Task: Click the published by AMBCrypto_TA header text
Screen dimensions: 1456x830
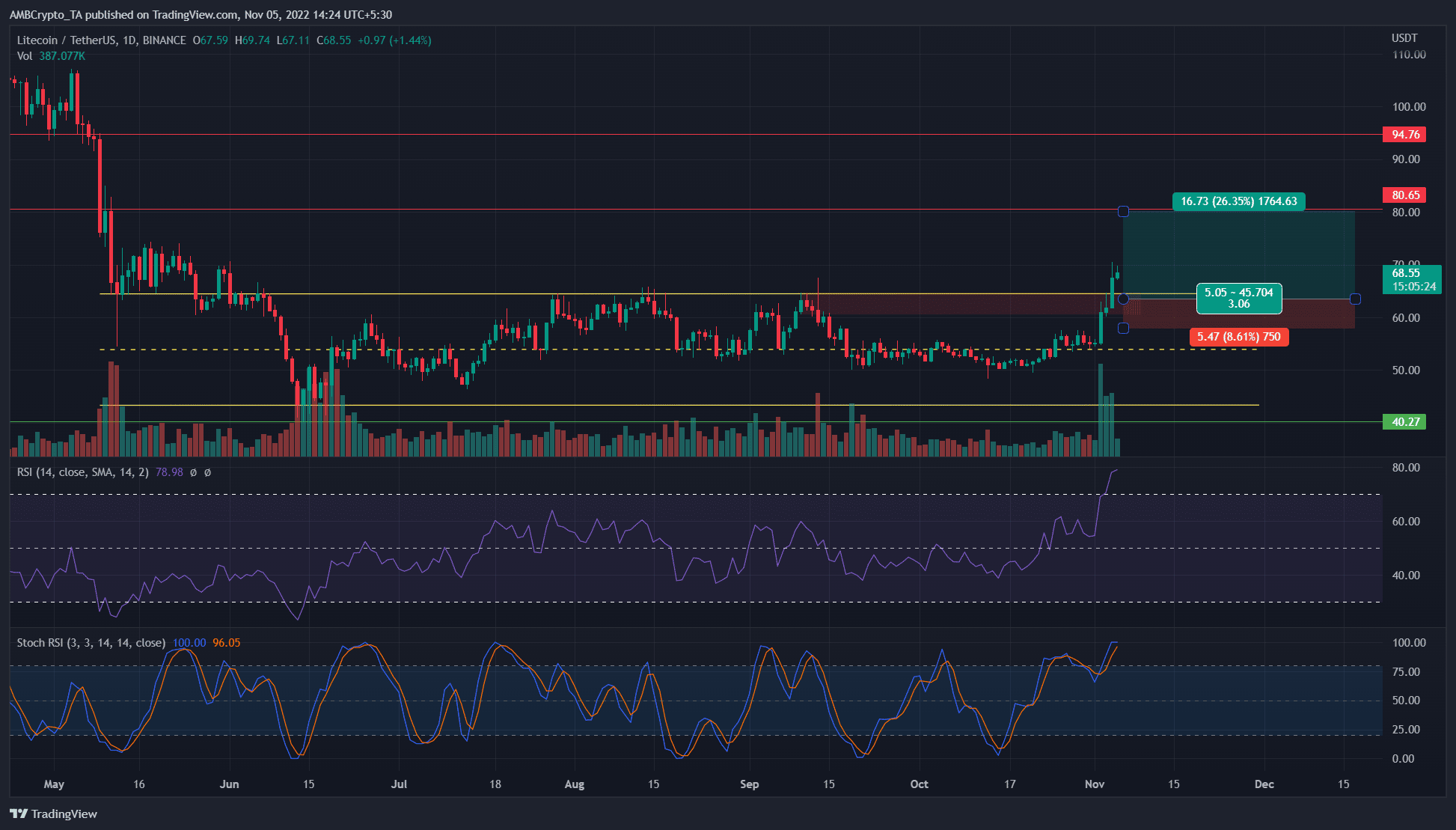Action: [201, 14]
